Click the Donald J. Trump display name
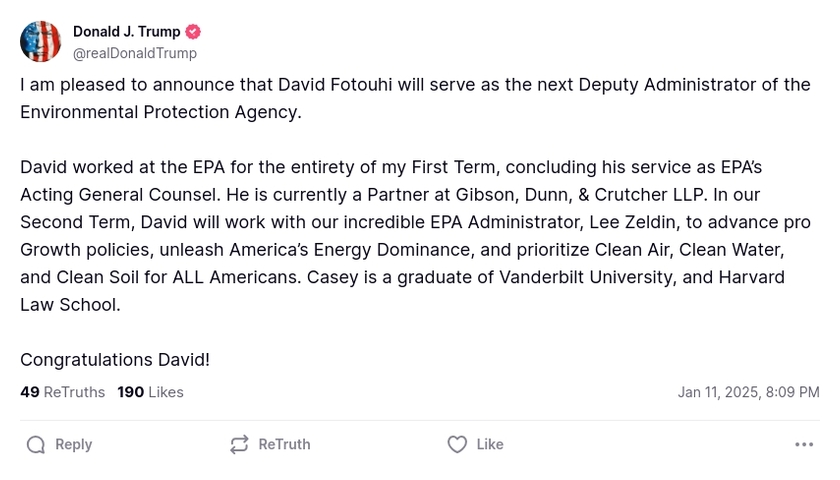This screenshot has width=840, height=480. click(126, 32)
